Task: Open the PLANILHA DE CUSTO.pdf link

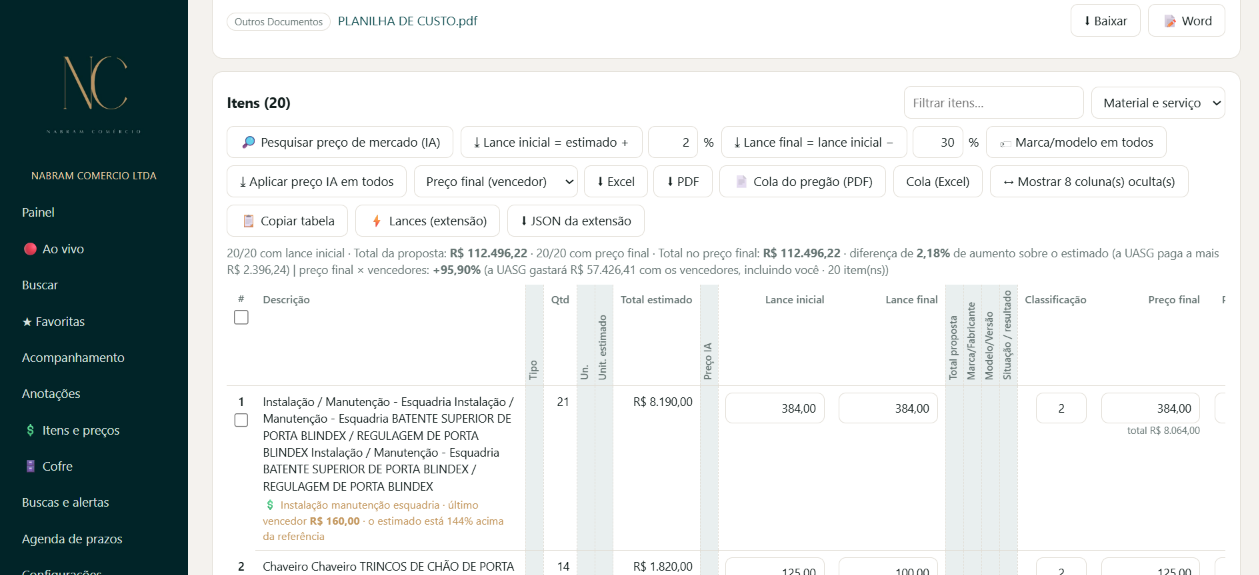Action: pyautogui.click(x=407, y=21)
